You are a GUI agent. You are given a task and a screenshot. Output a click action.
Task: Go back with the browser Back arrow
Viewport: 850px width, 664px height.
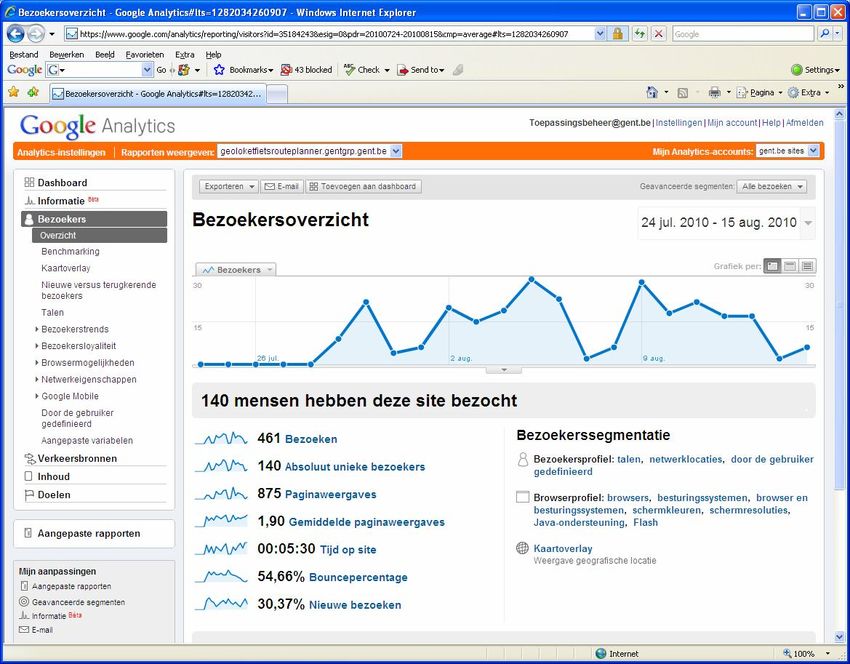(x=15, y=34)
